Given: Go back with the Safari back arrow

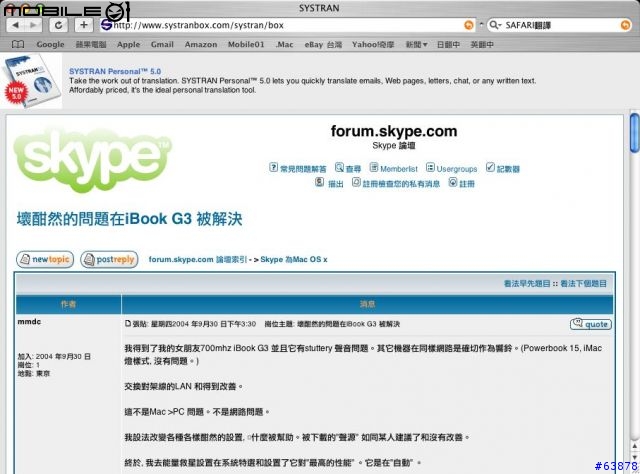Looking at the screenshot, I should tap(16, 25).
